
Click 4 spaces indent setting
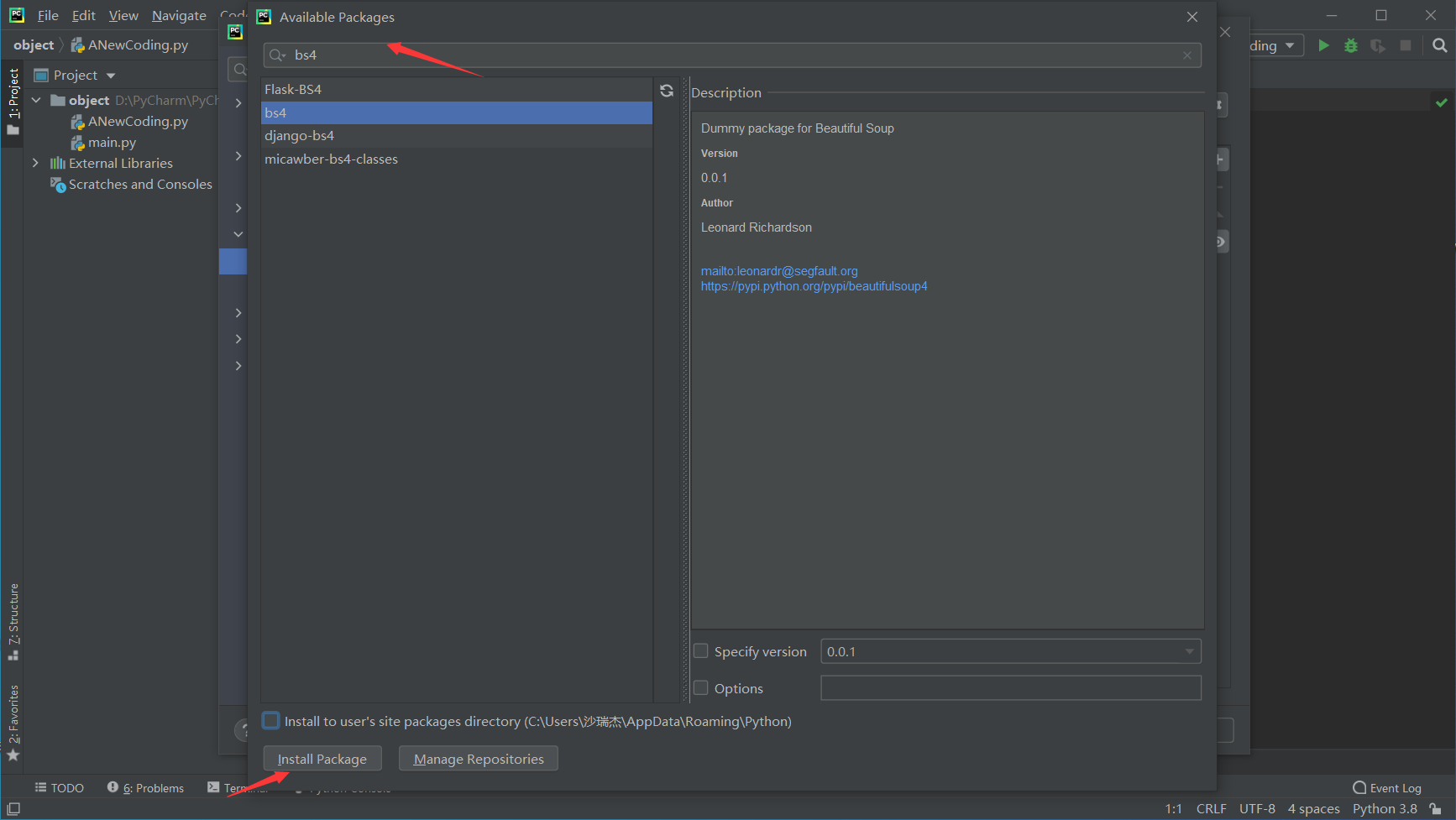[x=1313, y=809]
